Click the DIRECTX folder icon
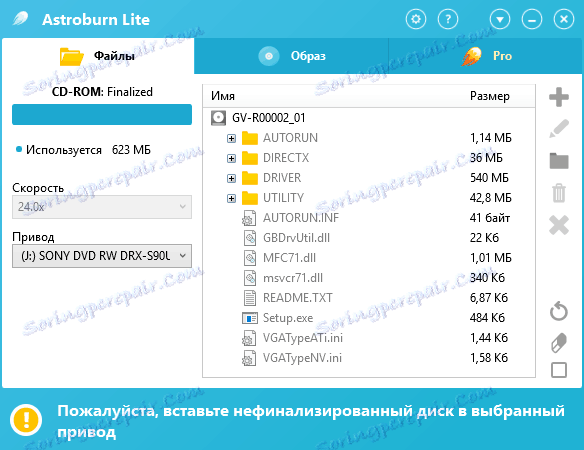This screenshot has height=450, width=584. tap(250, 158)
